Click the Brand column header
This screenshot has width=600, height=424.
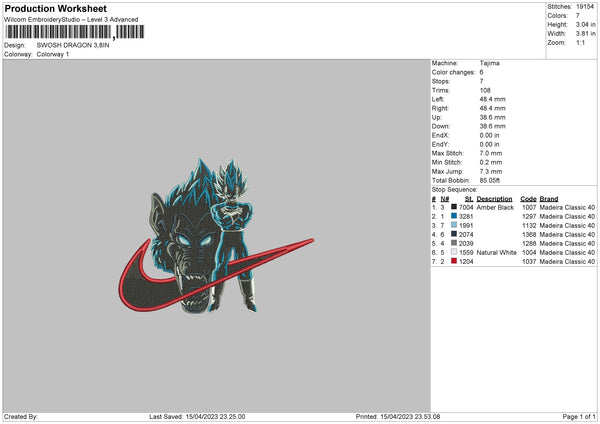549,199
